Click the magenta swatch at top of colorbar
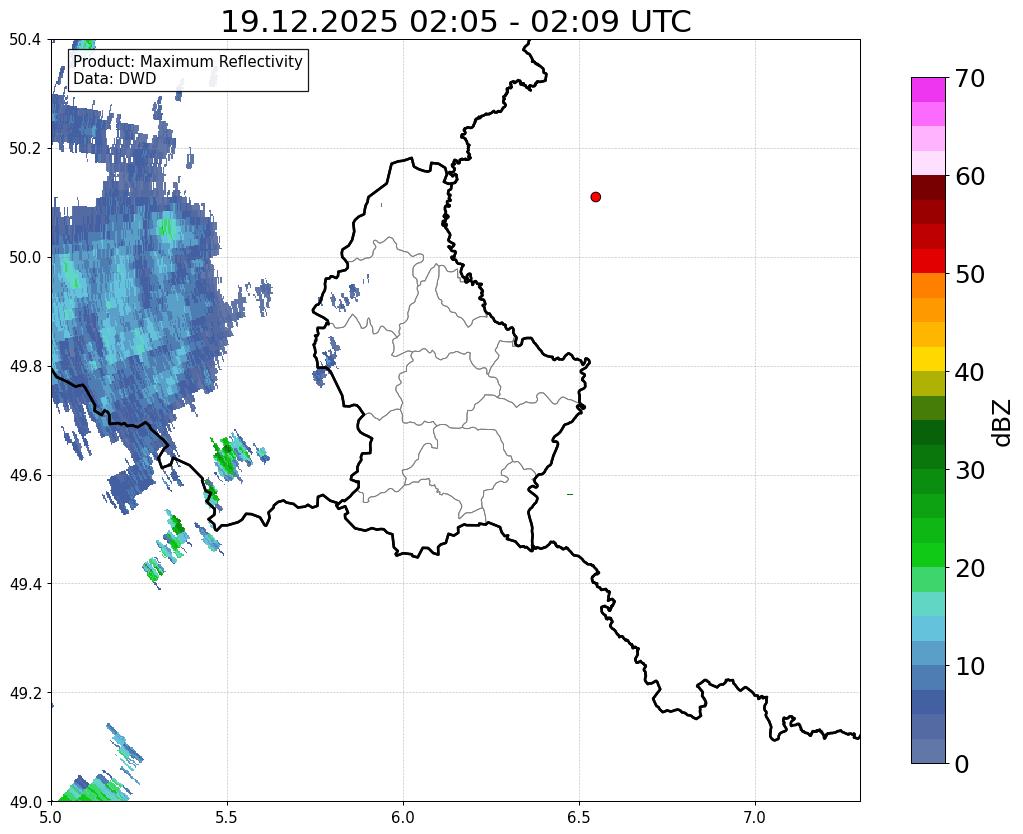Screen dimensions: 1023x834 928,89
